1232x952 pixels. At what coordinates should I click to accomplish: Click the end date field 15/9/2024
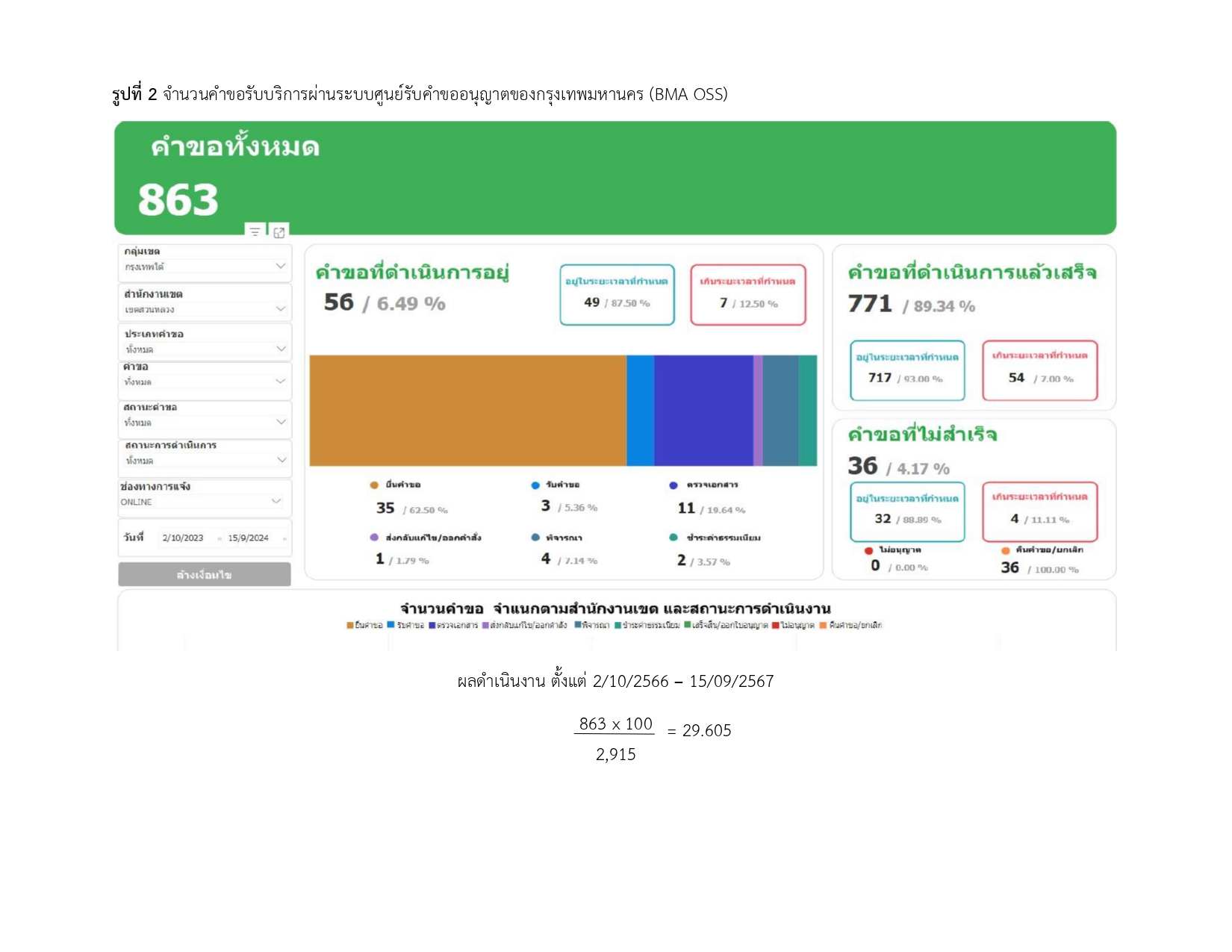point(249,538)
